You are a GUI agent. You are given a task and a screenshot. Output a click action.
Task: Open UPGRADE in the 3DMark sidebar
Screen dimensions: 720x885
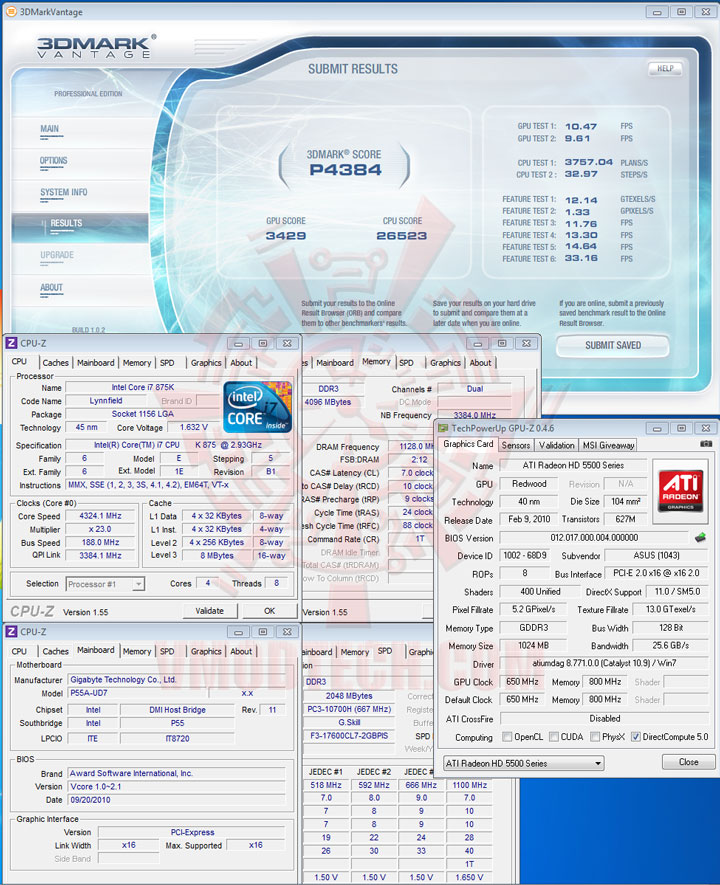pos(57,255)
